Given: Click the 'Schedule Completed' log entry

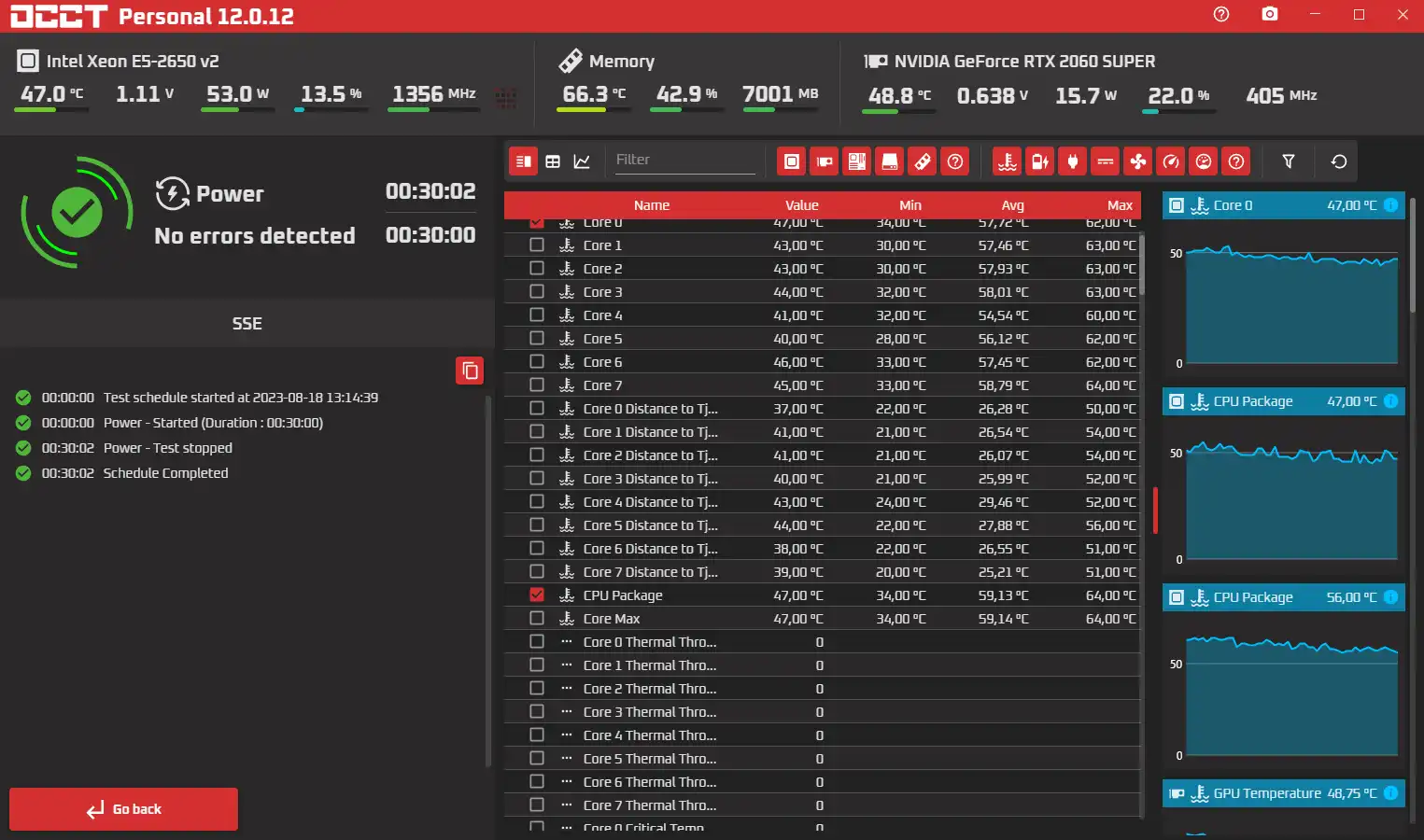Looking at the screenshot, I should 165,473.
